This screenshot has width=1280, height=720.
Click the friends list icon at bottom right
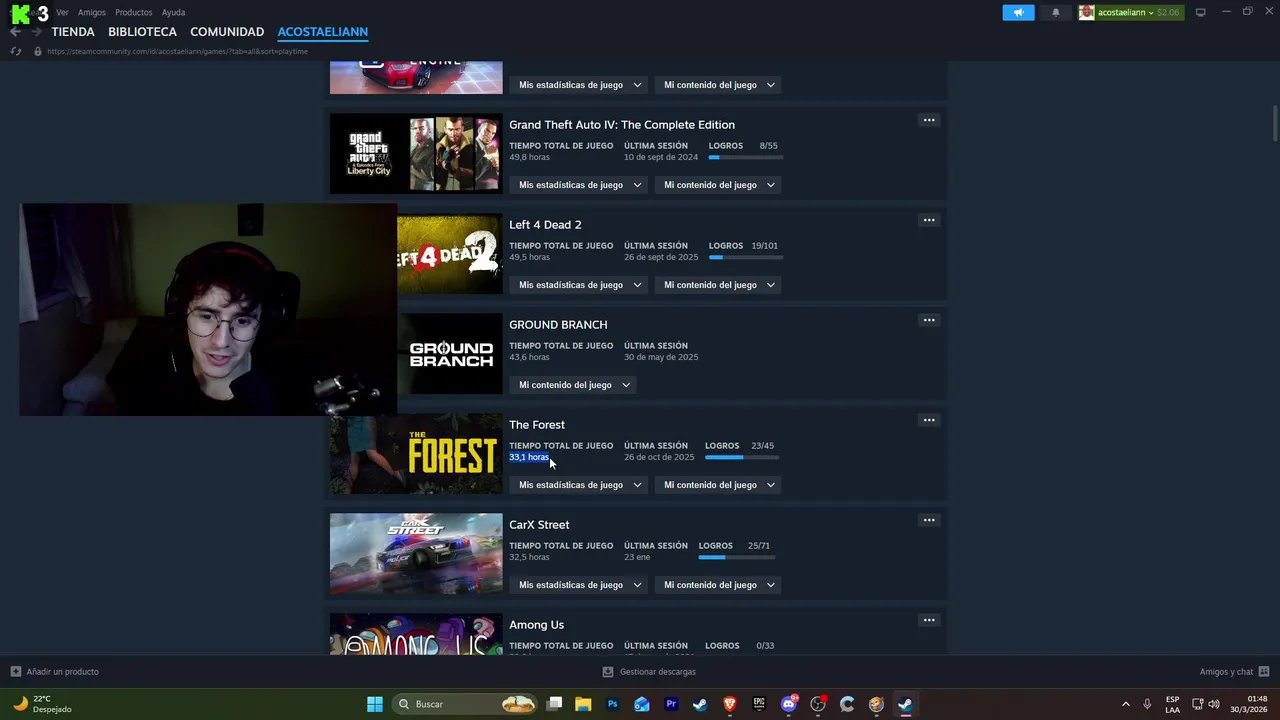[1264, 672]
